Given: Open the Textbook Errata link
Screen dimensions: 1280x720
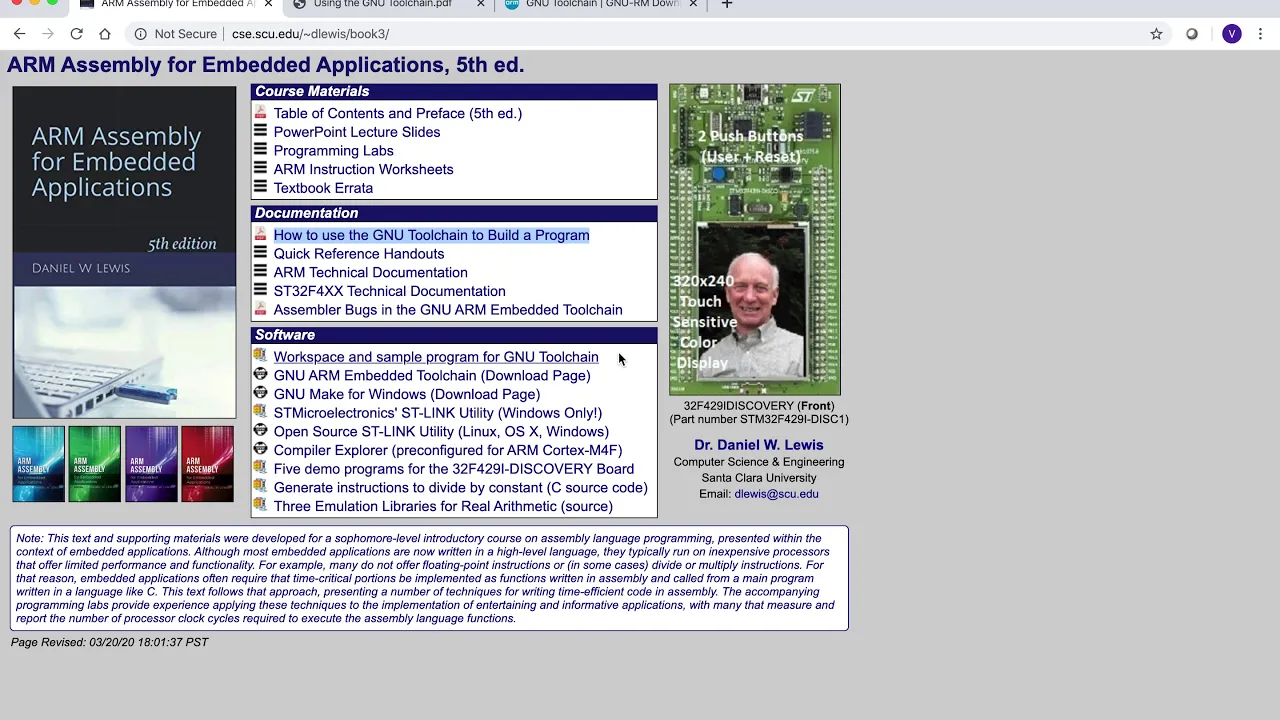Looking at the screenshot, I should pyautogui.click(x=323, y=188).
